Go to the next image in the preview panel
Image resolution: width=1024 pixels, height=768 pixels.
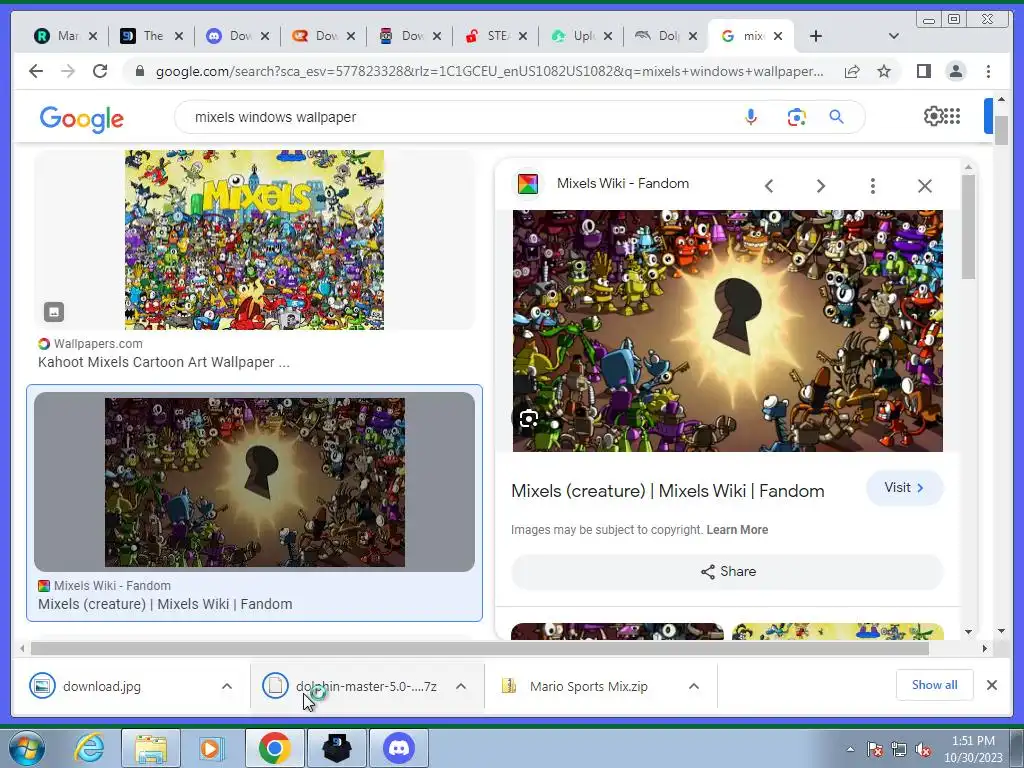[x=821, y=186]
